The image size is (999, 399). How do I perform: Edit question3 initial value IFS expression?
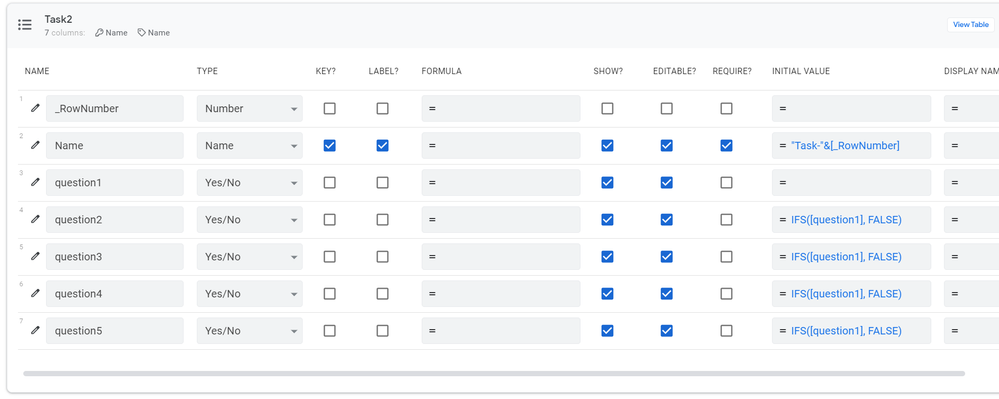point(851,256)
